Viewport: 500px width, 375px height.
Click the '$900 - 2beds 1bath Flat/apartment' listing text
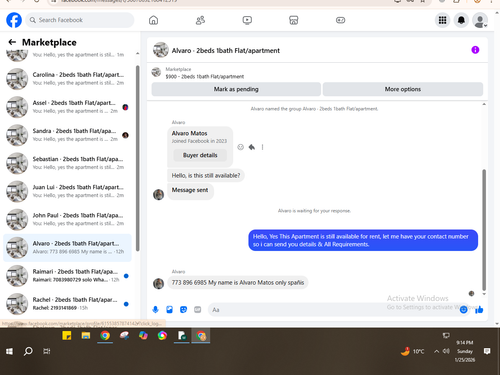click(x=205, y=77)
